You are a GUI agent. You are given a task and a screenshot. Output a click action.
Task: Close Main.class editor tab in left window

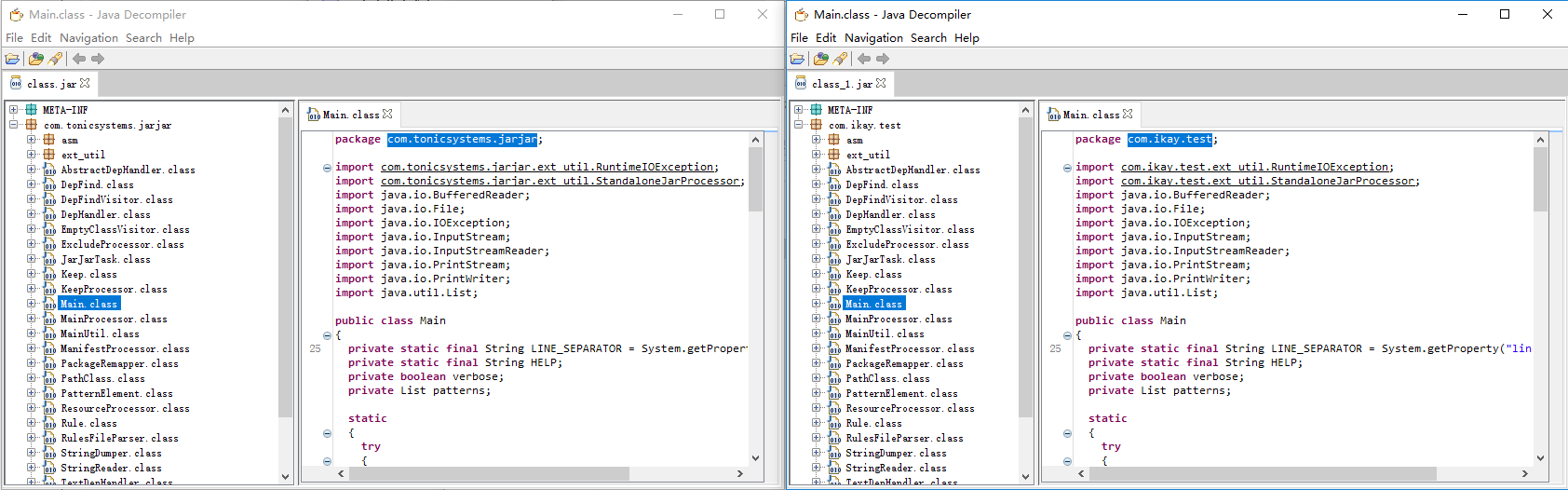[x=387, y=114]
